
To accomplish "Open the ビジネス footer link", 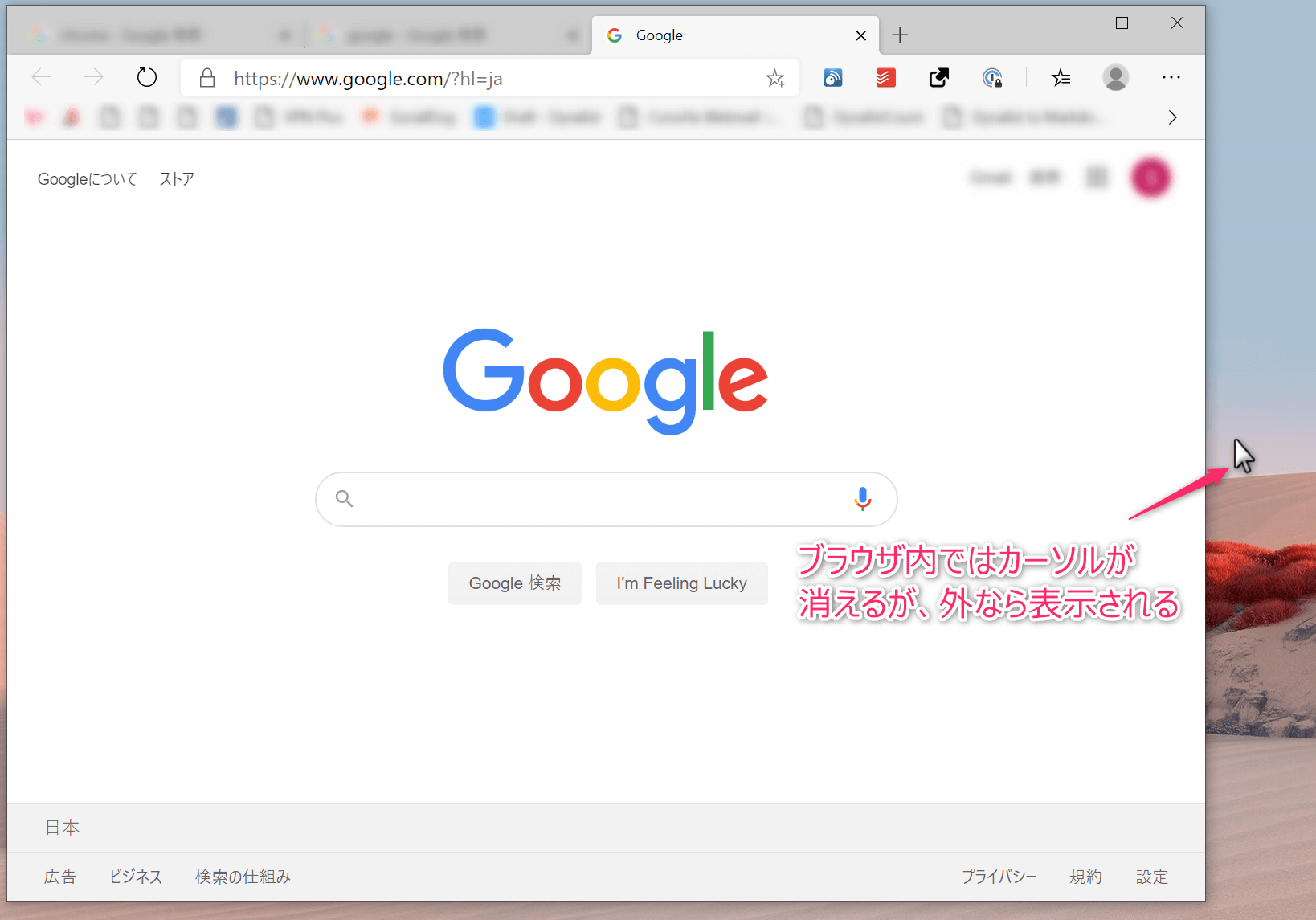I will coord(136,877).
